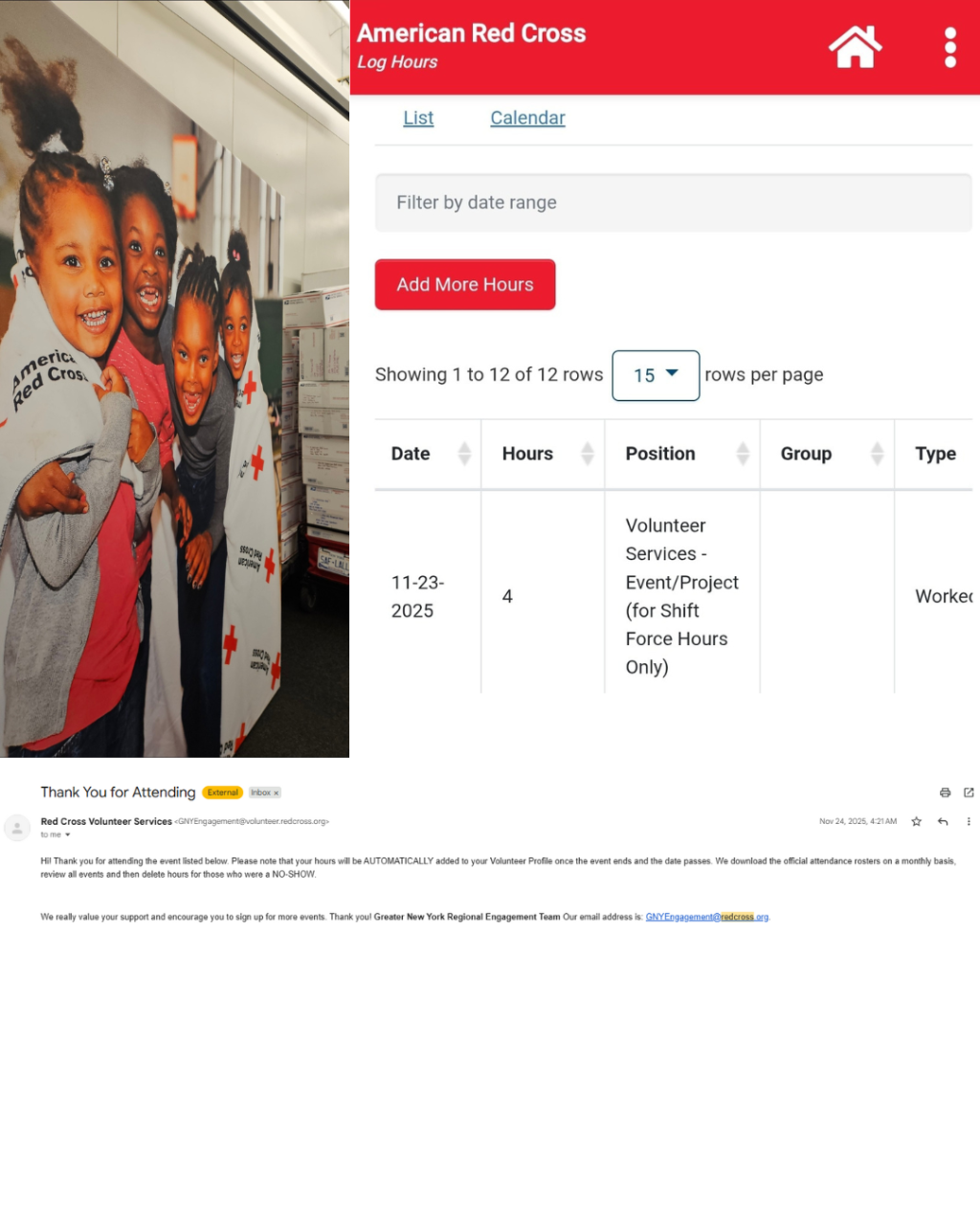Click the sender avatar icon
The image size is (980, 1225).
pyautogui.click(x=17, y=828)
